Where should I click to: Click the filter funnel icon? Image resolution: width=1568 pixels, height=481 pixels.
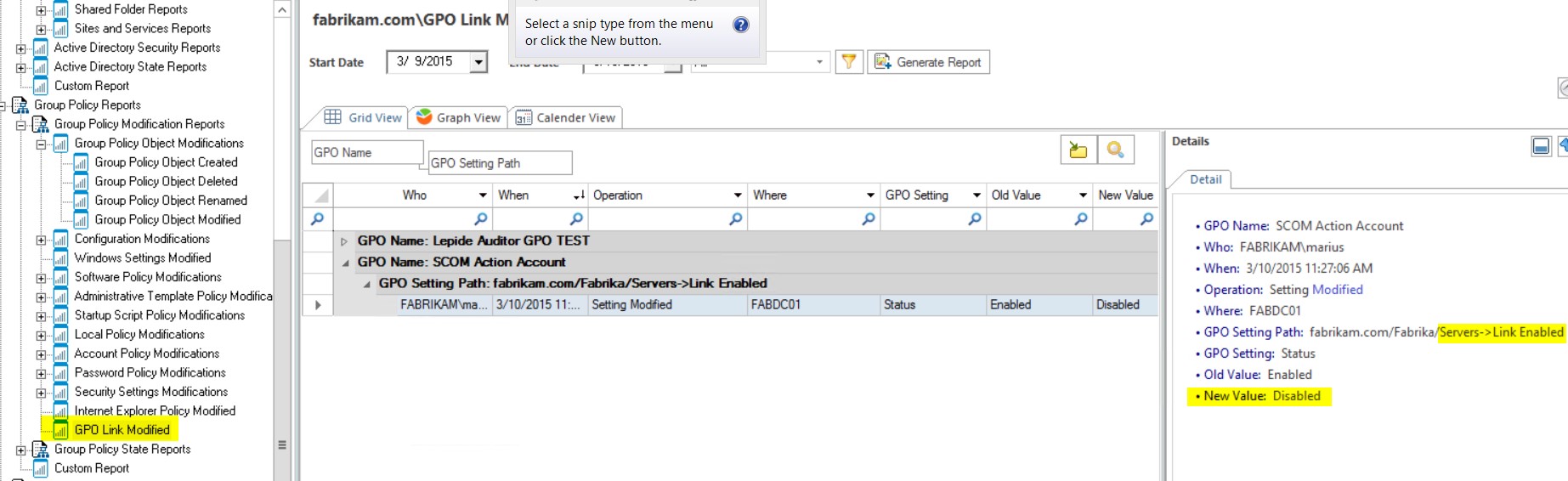[x=848, y=62]
